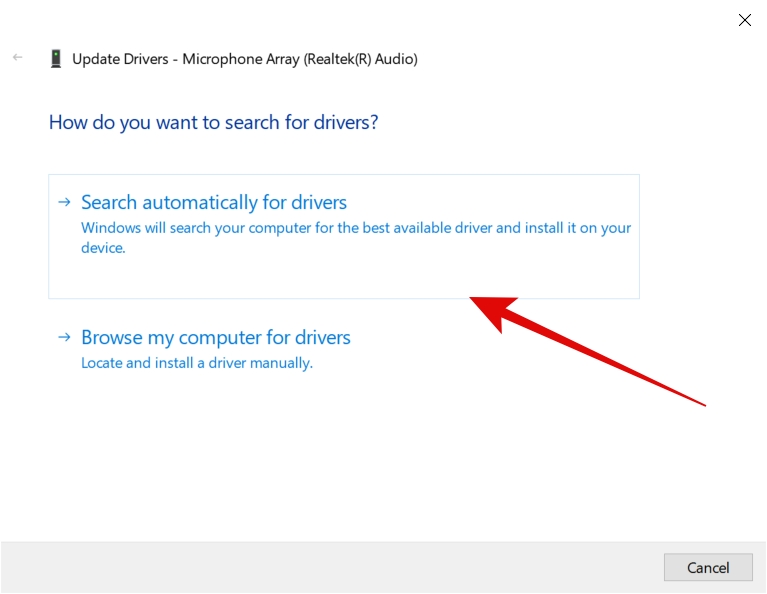The width and height of the screenshot is (767, 594).
Task: Close the Update Drivers dialog with X
Action: (744, 20)
